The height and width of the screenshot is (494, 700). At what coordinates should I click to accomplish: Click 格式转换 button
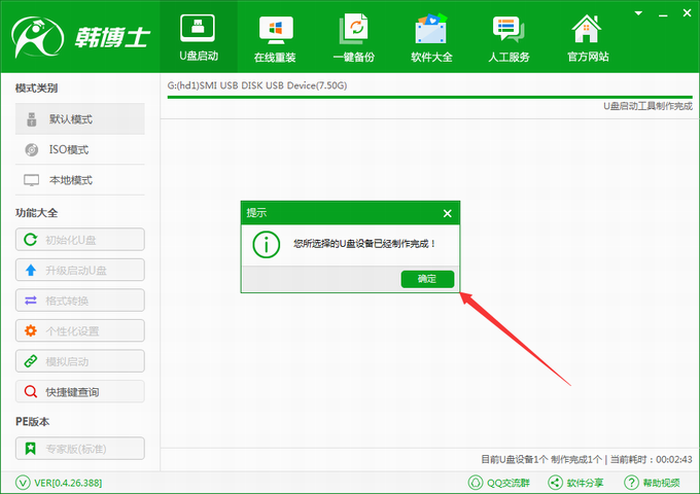(x=80, y=300)
